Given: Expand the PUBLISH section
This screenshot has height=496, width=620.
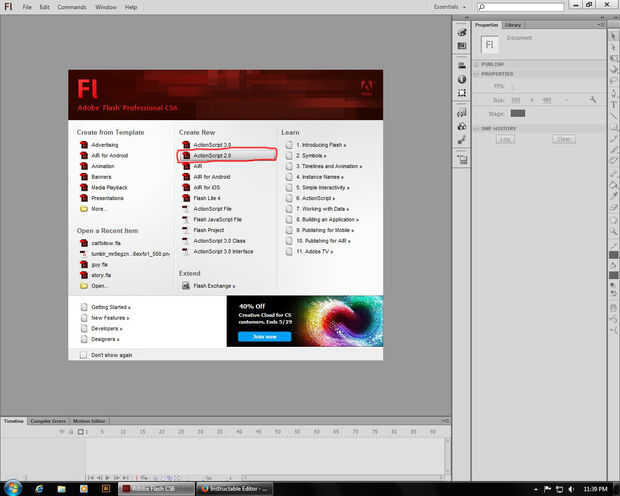Looking at the screenshot, I should click(477, 64).
